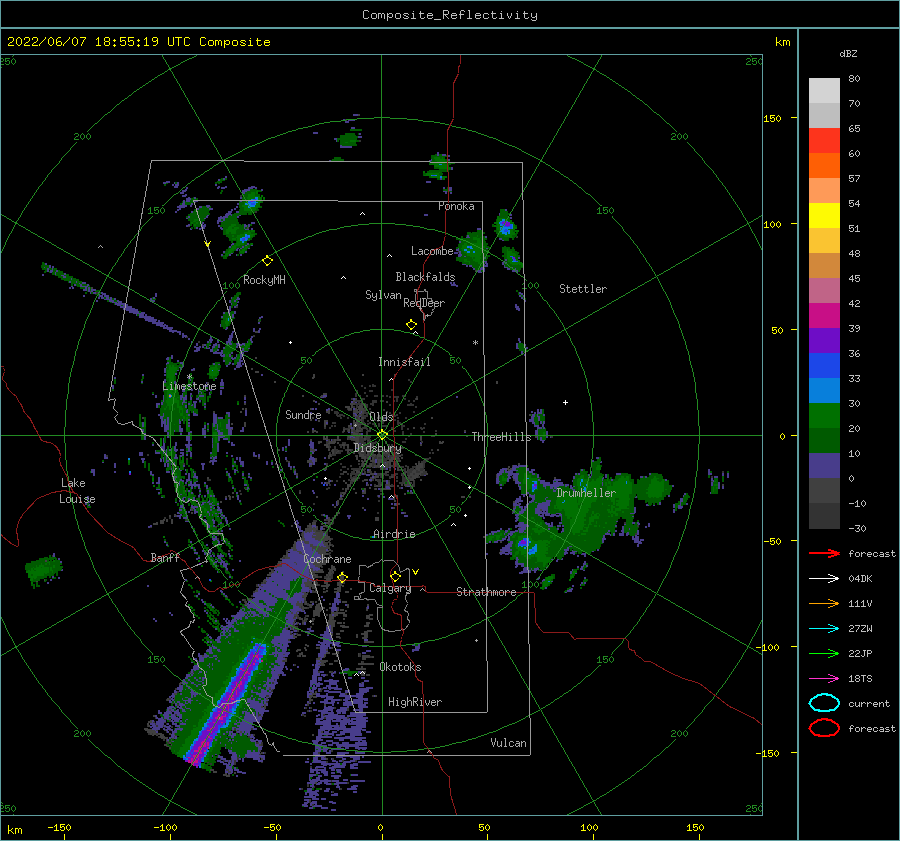Click yellow diamond marker at Cochrane
Viewport: 900px width, 841px height.
point(343,577)
